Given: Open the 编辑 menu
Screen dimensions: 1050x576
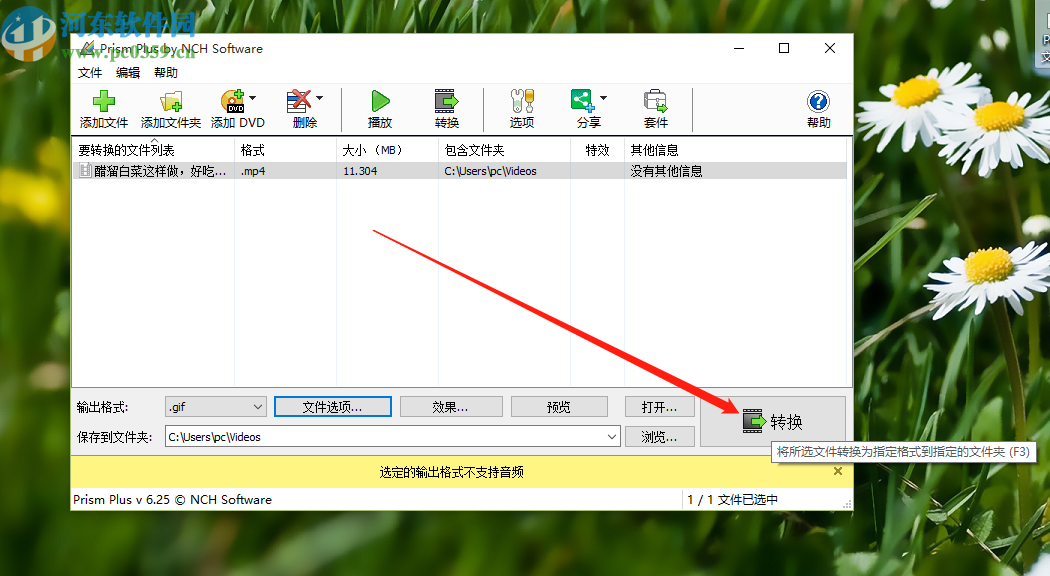Looking at the screenshot, I should point(128,72).
